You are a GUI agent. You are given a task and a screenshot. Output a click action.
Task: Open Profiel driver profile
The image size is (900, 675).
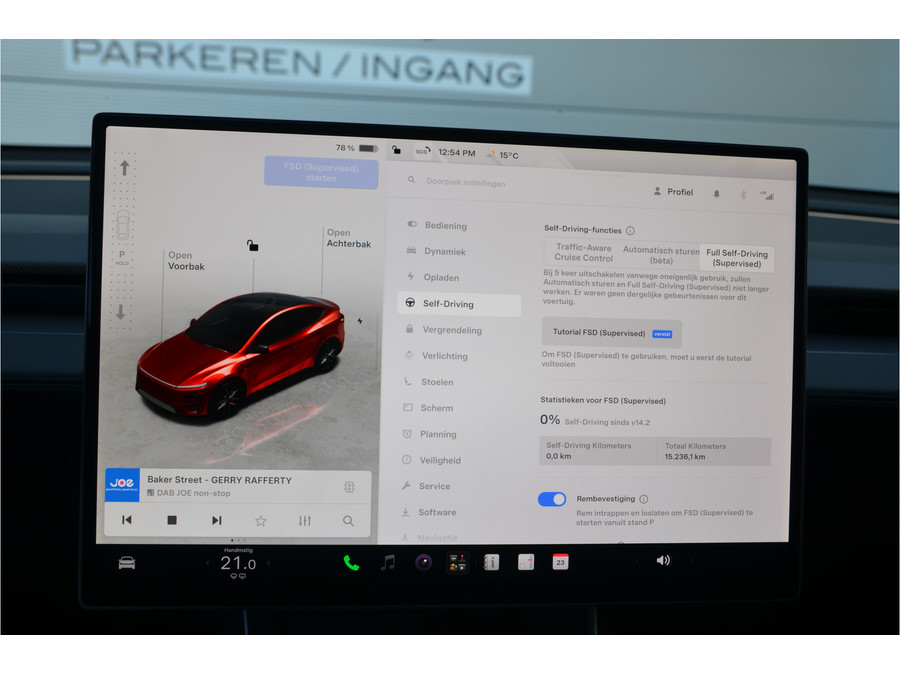pos(673,192)
